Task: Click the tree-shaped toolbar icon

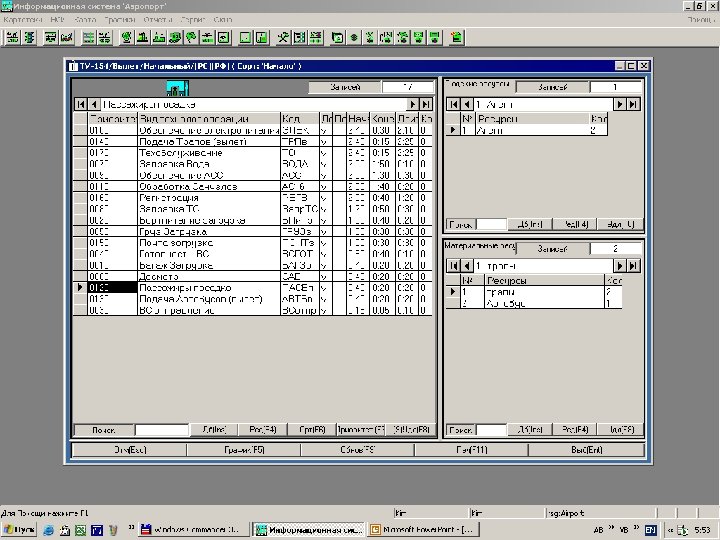Action: click(x=191, y=37)
